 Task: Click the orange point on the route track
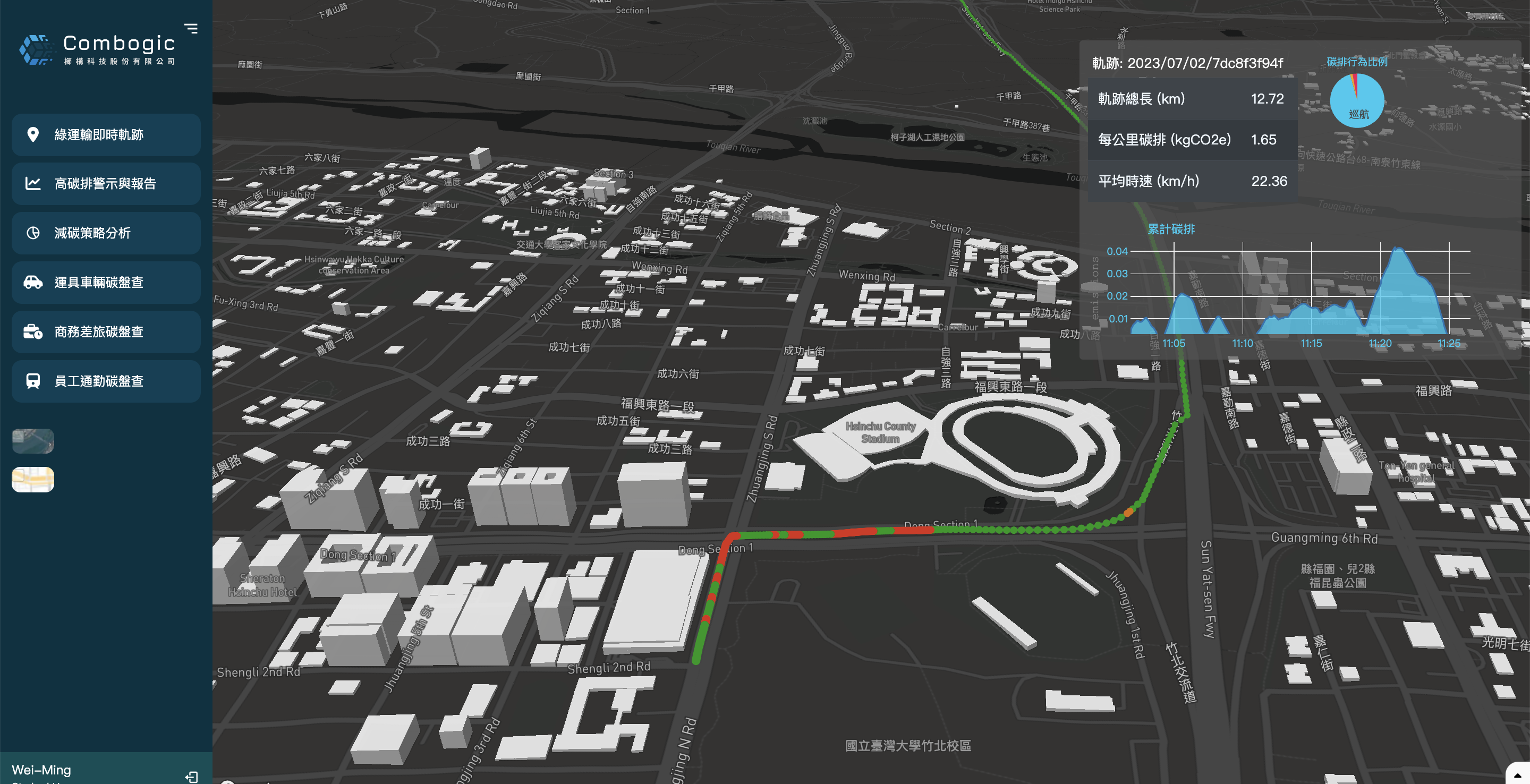click(1128, 512)
